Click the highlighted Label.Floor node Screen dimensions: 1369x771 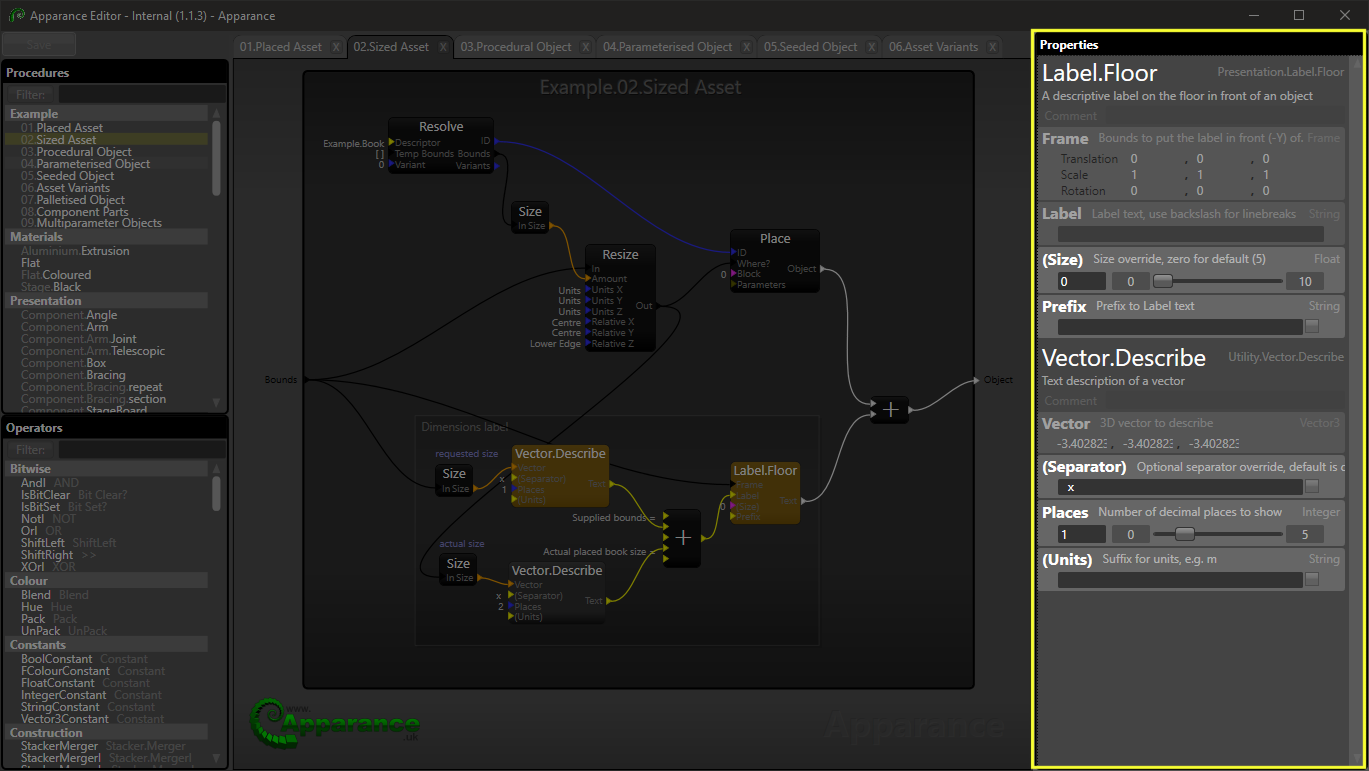(765, 470)
